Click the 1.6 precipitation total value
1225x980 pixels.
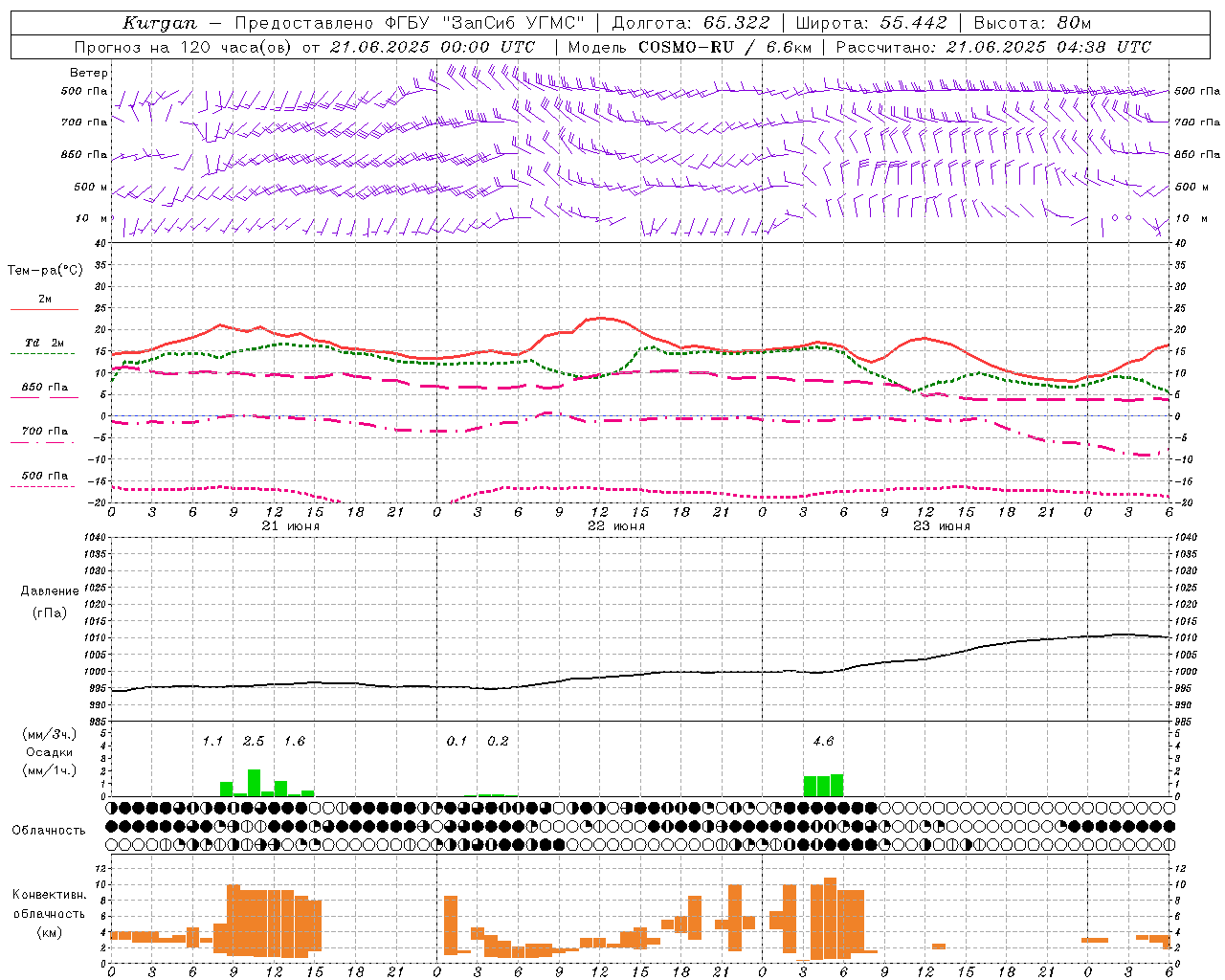[x=295, y=742]
